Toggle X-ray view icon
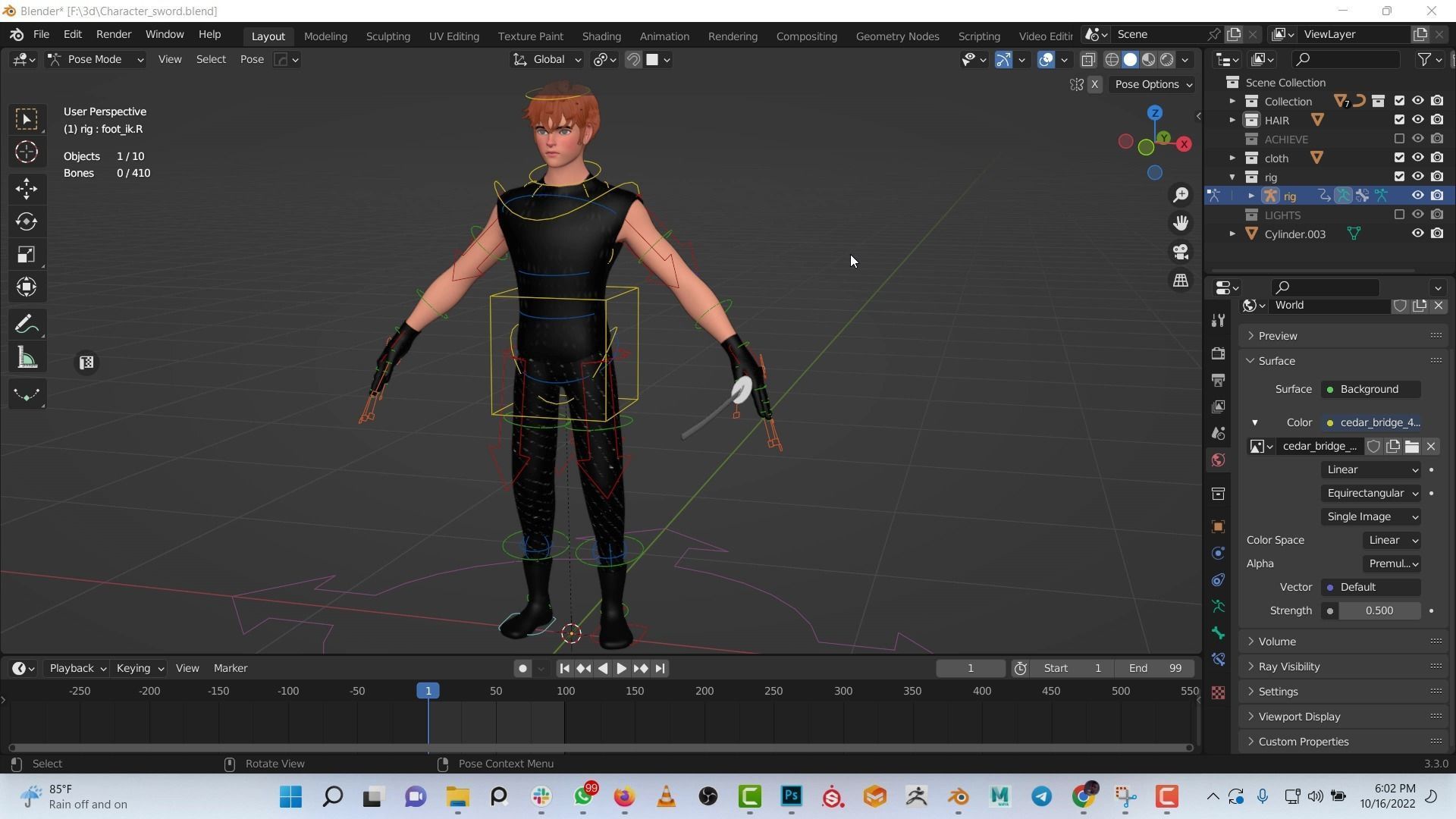This screenshot has width=1456, height=819. click(1088, 60)
